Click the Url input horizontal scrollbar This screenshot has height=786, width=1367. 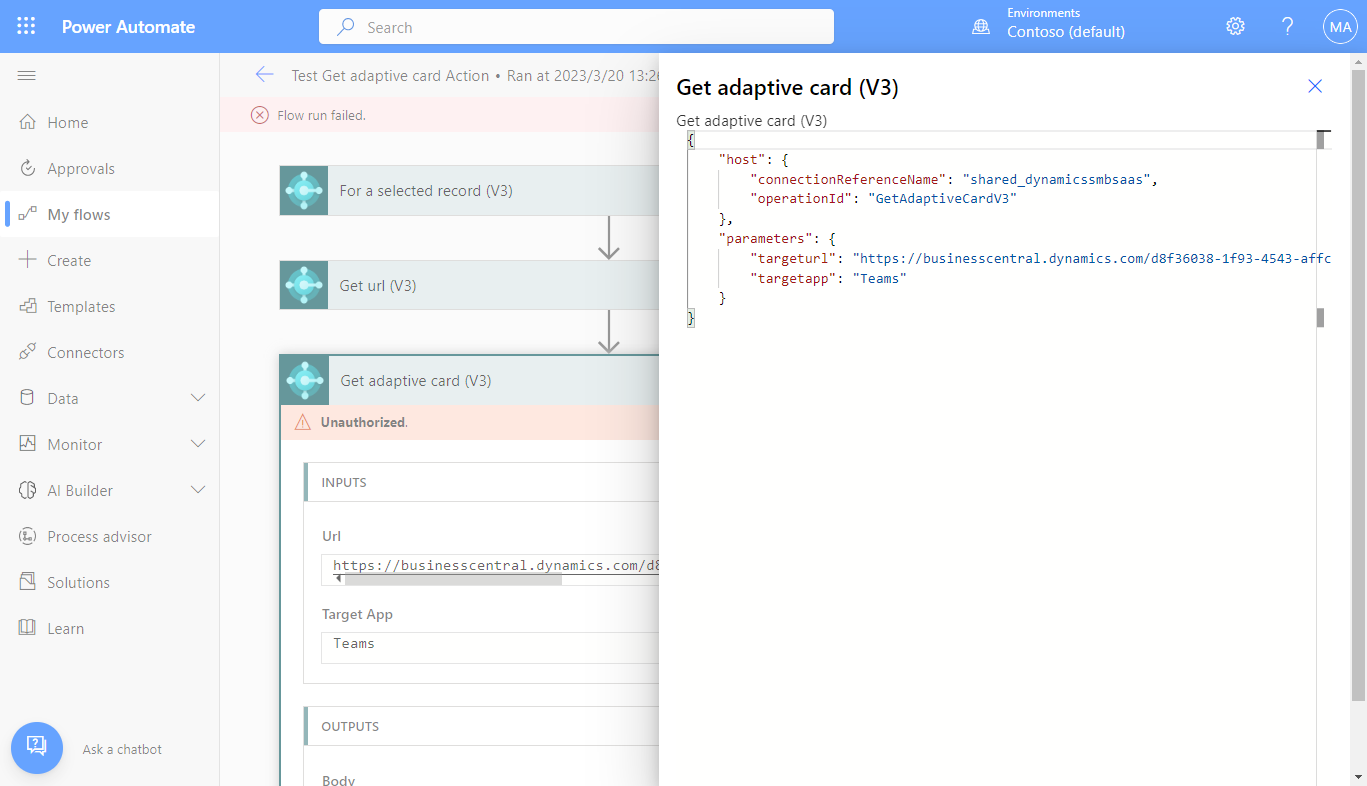click(x=452, y=579)
